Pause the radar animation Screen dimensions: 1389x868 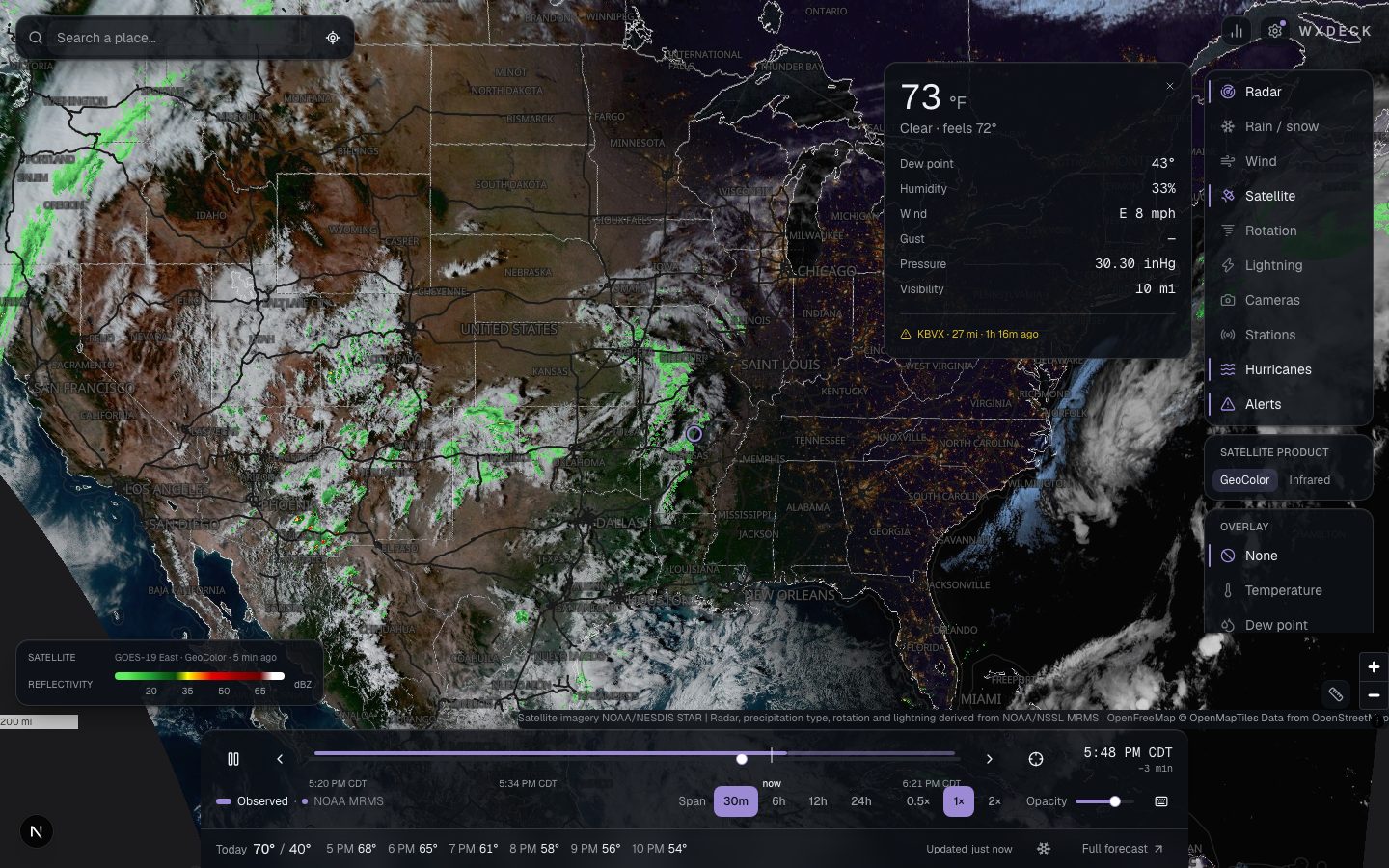pos(232,759)
